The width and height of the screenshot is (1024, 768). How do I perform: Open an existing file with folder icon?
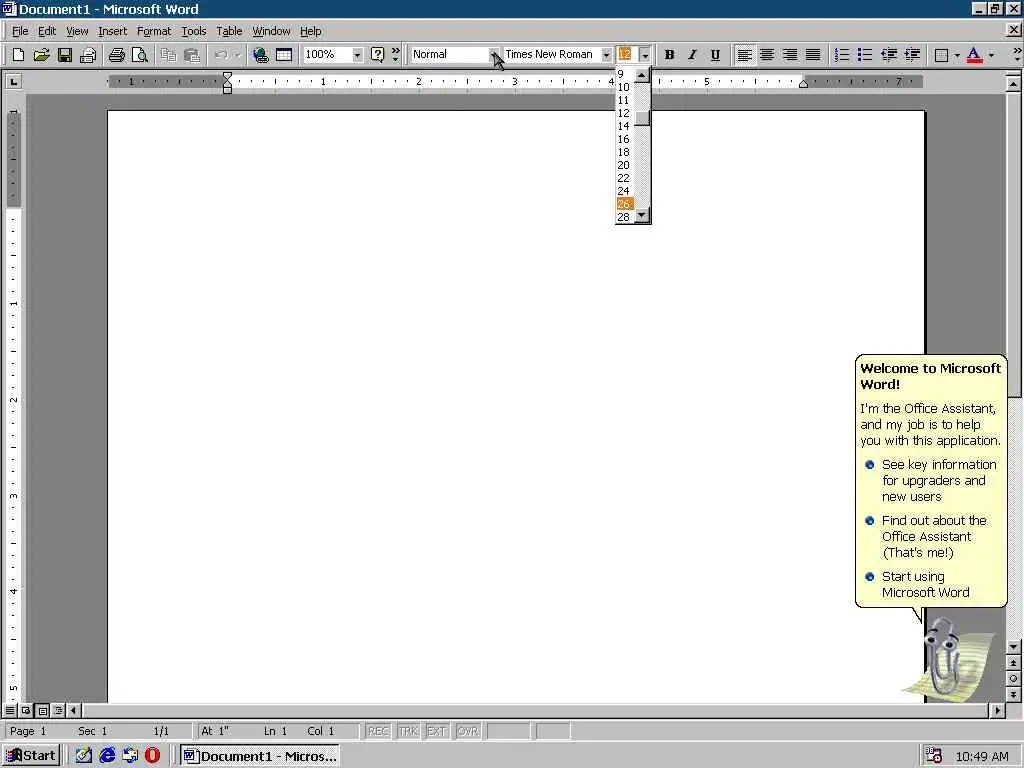(41, 55)
